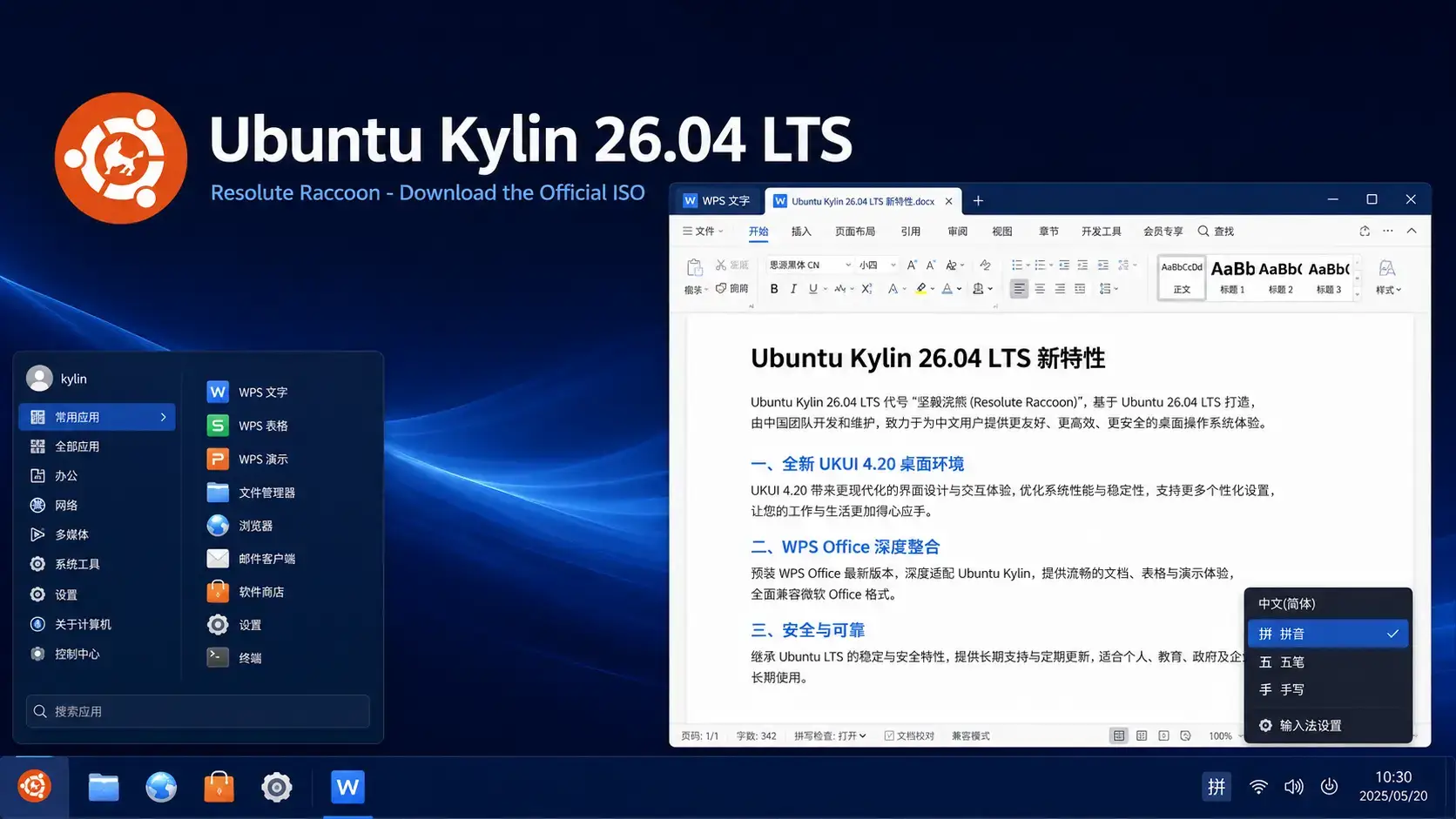1456x819 pixels.
Task: Switch to the 视图 ribbon tab
Action: [1002, 232]
